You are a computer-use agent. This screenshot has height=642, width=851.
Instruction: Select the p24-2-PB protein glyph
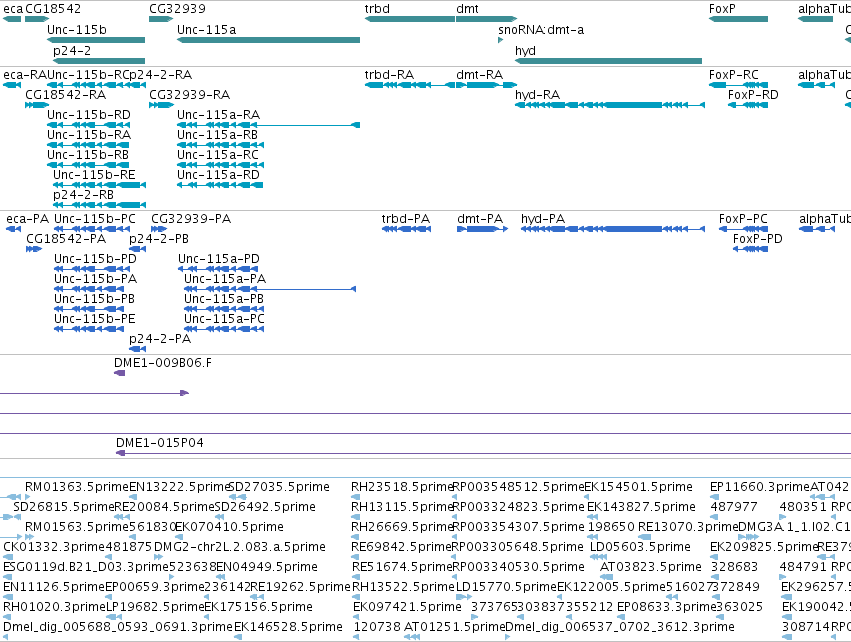pyautogui.click(x=138, y=249)
